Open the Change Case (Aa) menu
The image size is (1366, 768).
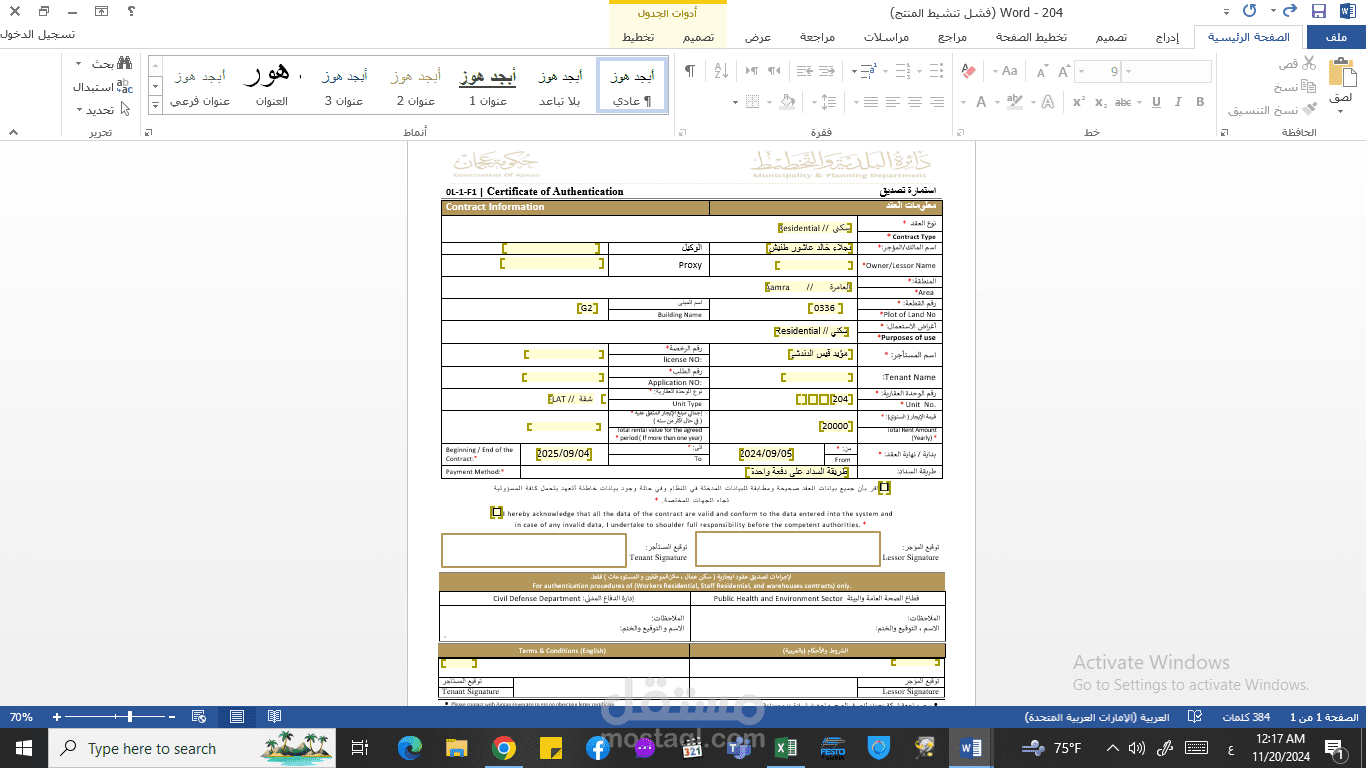coord(1006,71)
